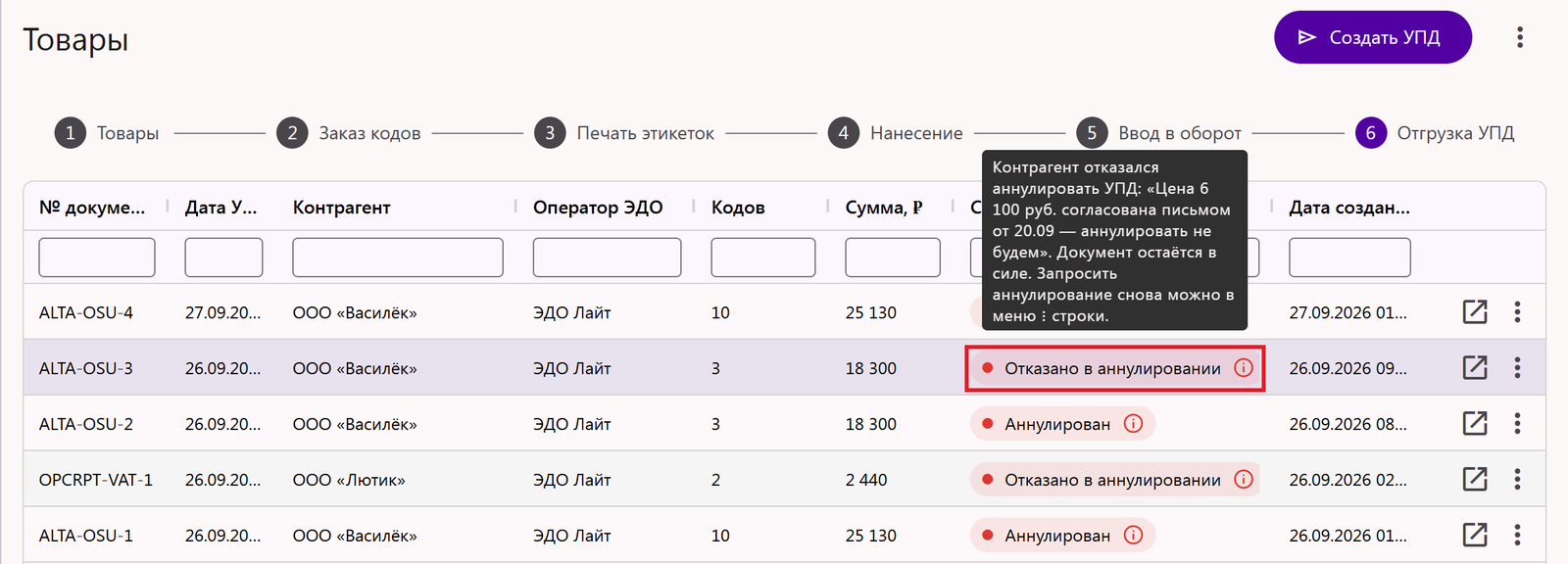
Task: Click the Сумма filter field
Action: click(893, 258)
